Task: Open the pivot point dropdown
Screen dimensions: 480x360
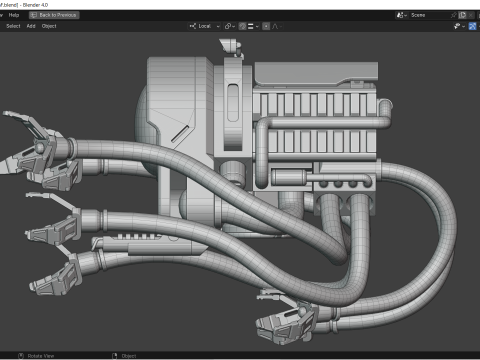Action: (x=230, y=26)
